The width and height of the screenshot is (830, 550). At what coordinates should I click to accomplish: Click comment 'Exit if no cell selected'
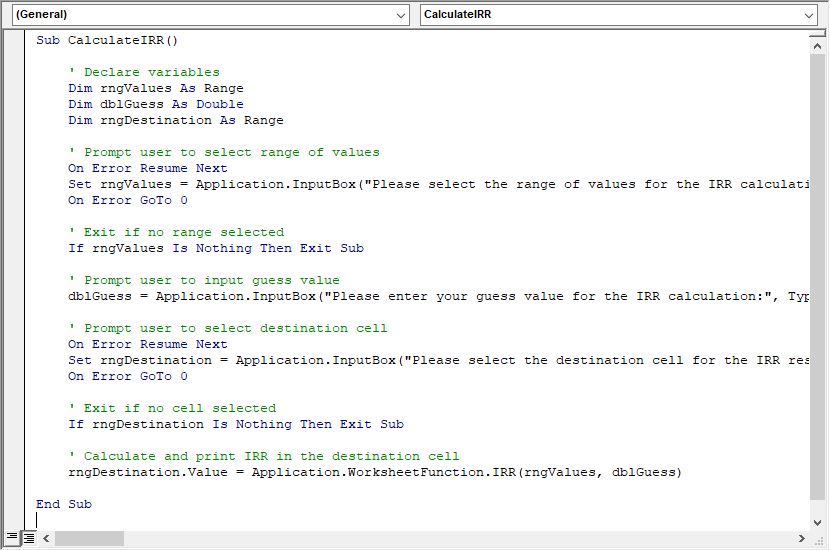[x=172, y=408]
